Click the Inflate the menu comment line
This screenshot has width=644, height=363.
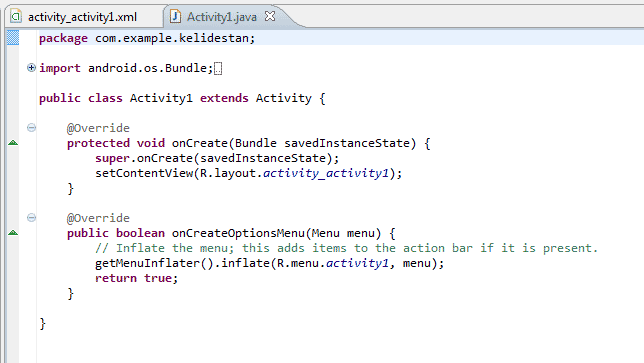coord(346,248)
